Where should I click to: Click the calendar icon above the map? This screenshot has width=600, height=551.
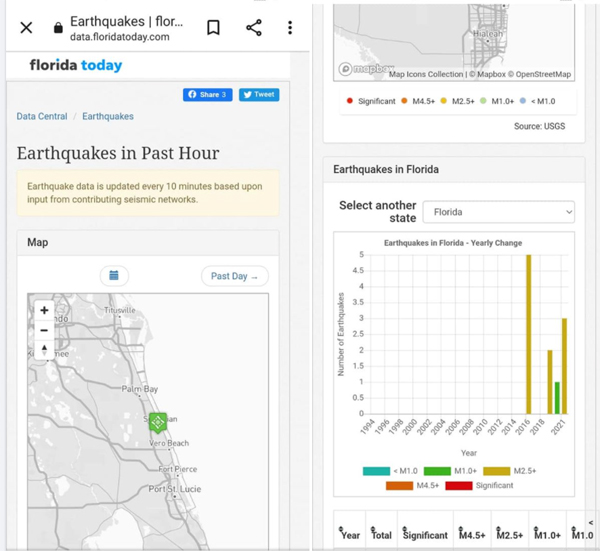(x=114, y=276)
